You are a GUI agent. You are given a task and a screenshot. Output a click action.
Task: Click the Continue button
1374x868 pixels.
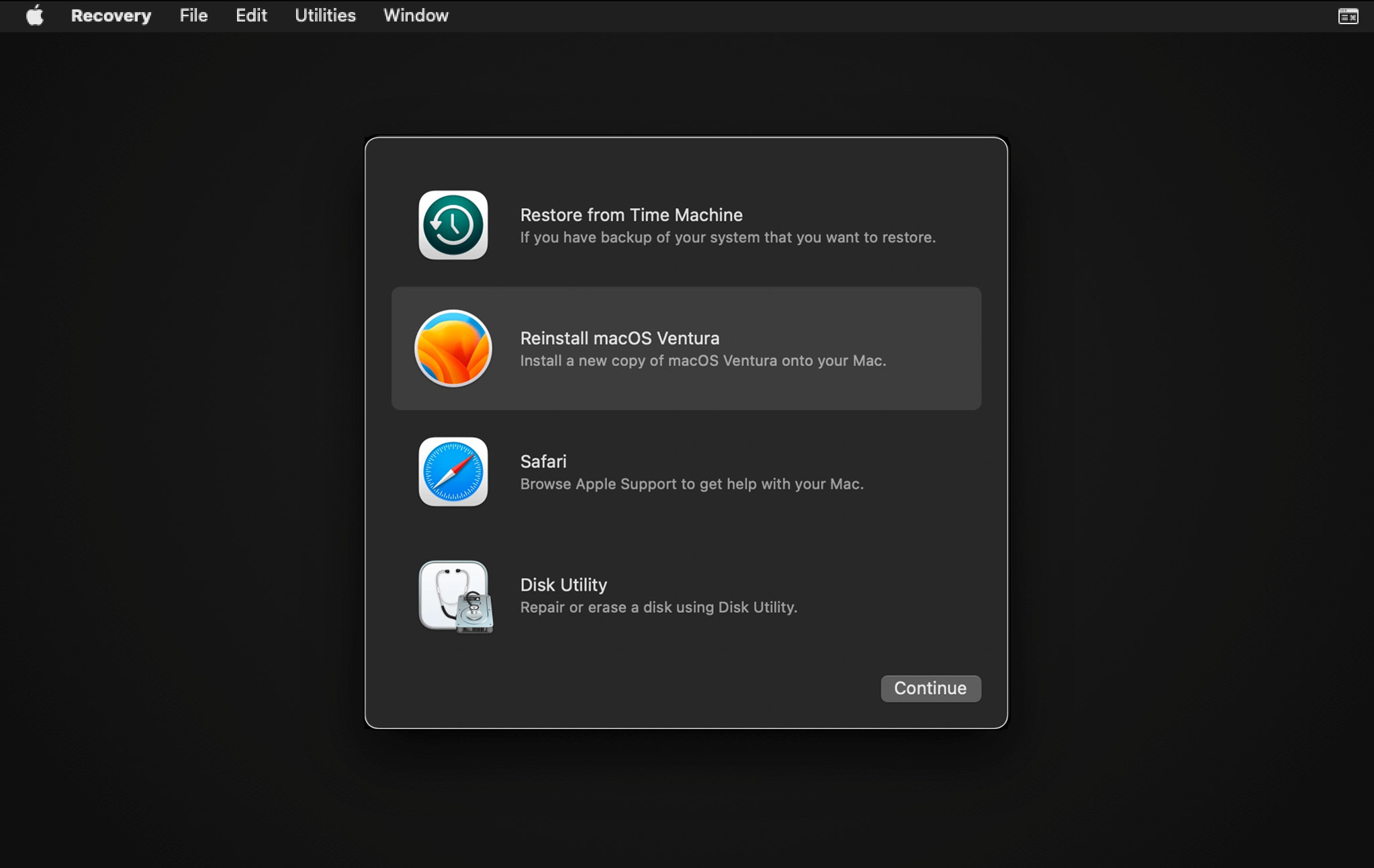point(931,689)
